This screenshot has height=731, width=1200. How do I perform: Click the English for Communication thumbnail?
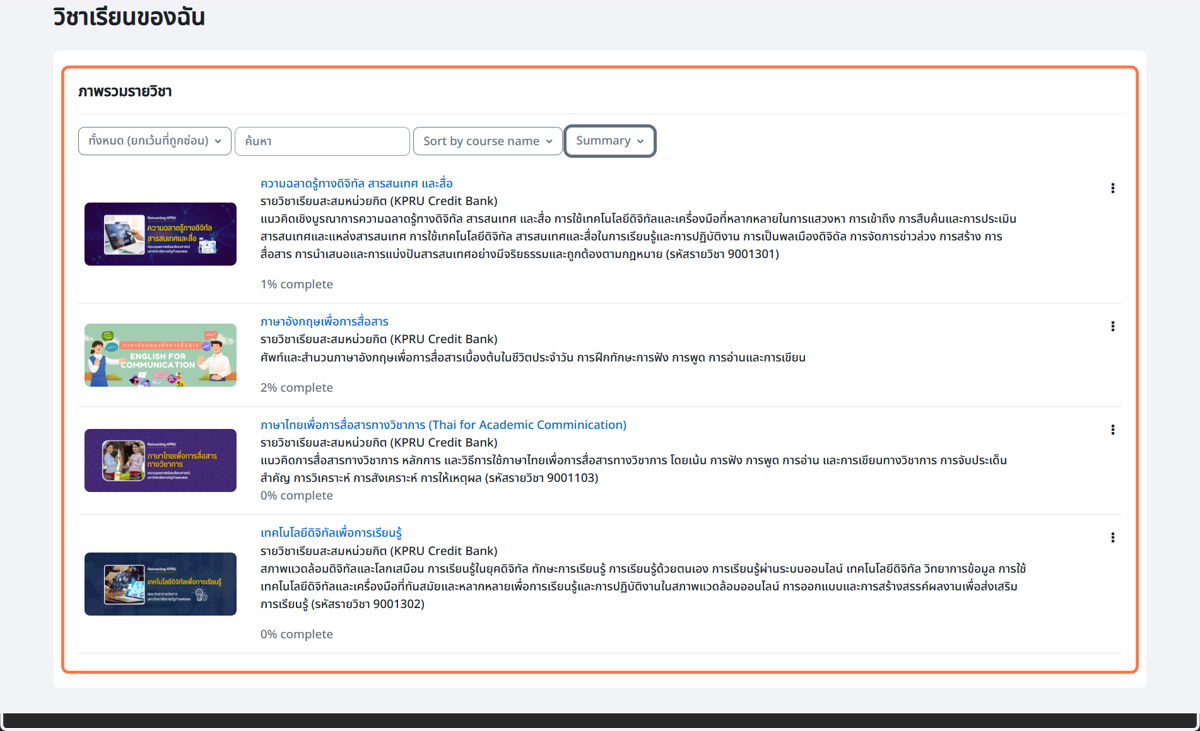click(x=160, y=355)
